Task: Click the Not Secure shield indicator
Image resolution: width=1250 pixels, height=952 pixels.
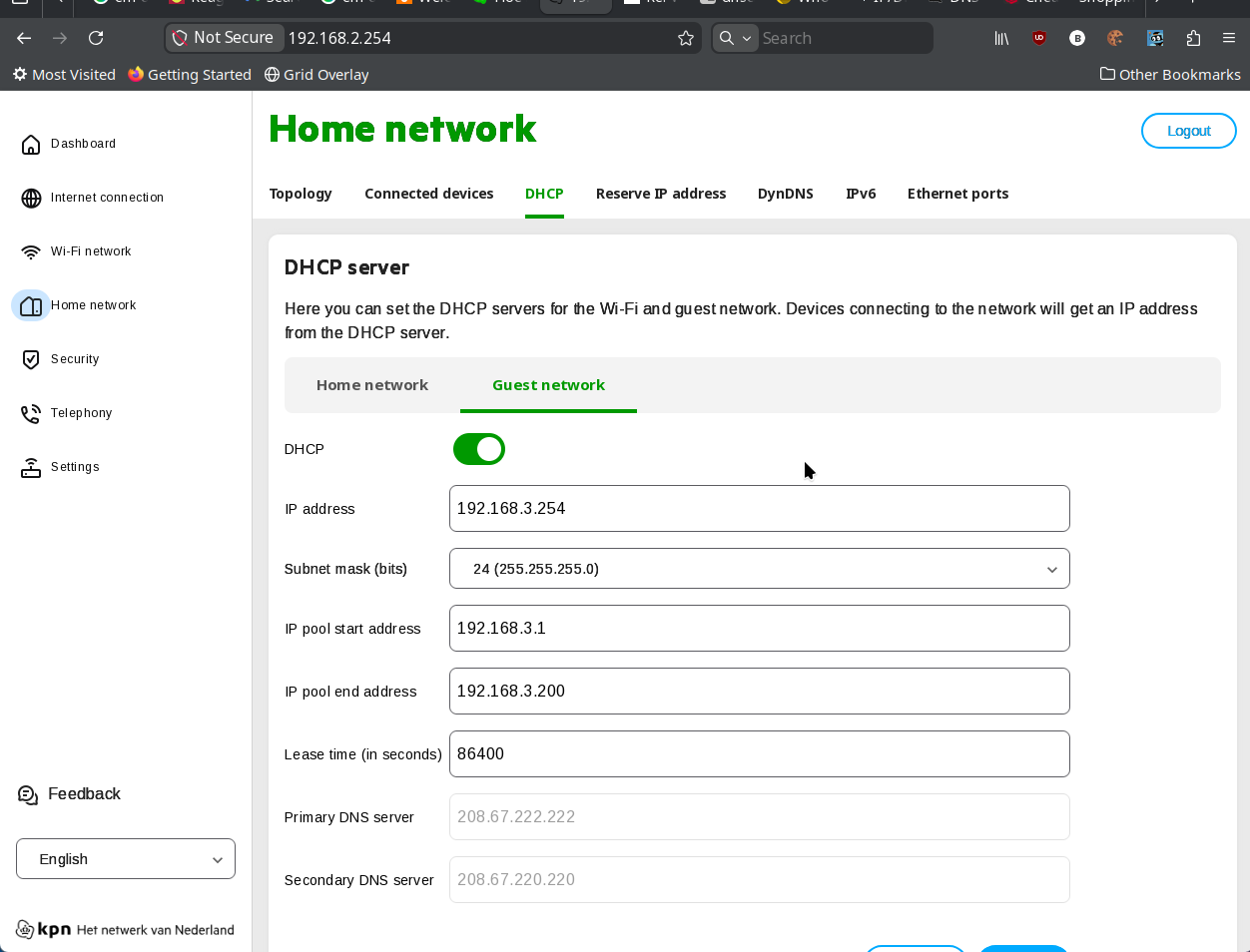Action: (223, 38)
